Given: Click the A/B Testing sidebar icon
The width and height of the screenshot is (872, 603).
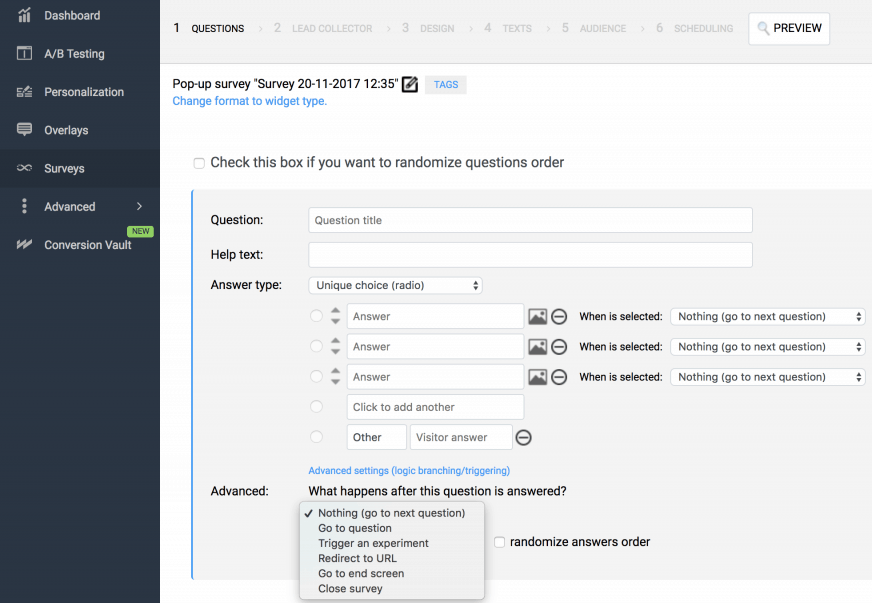Looking at the screenshot, I should click(24, 53).
